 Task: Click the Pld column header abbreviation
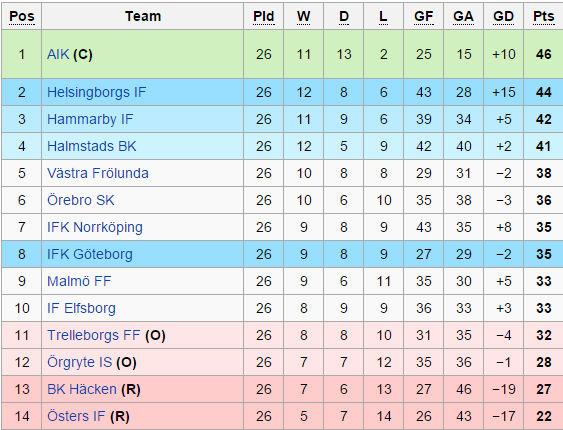tap(264, 16)
